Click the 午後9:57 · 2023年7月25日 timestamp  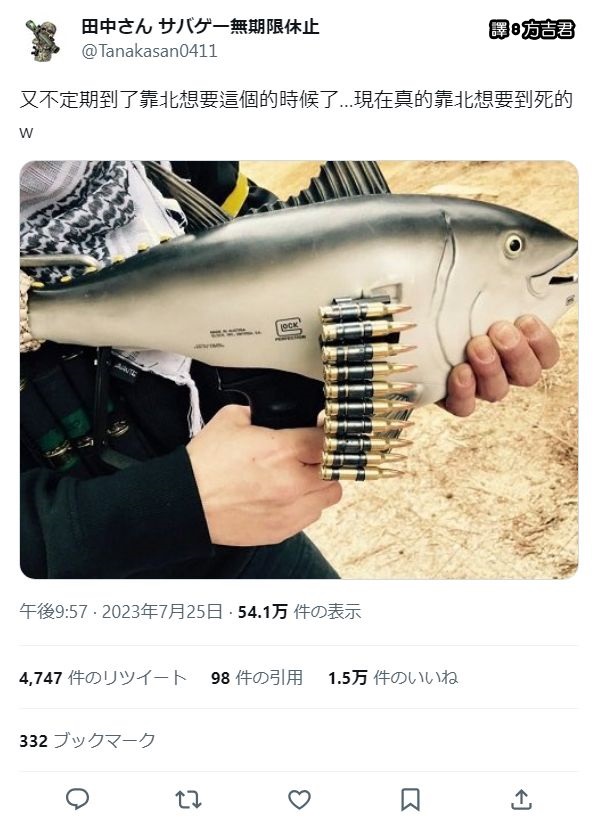pyautogui.click(x=121, y=611)
